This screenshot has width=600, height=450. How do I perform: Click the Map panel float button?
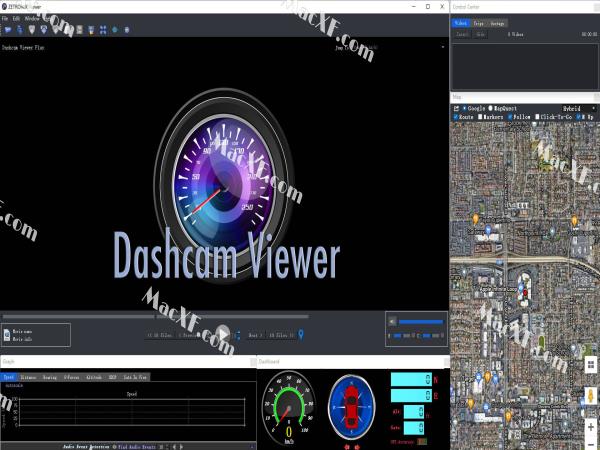coord(597,97)
